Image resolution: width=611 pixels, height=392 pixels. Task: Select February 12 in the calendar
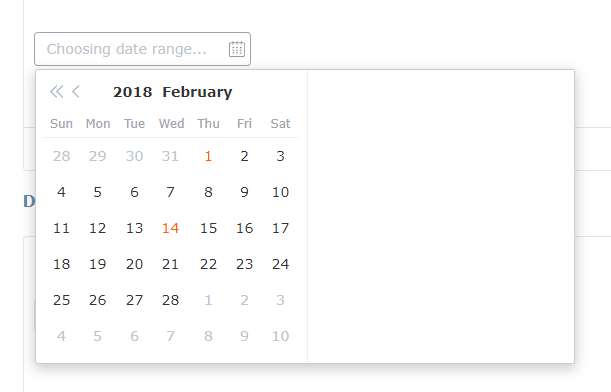coord(97,228)
